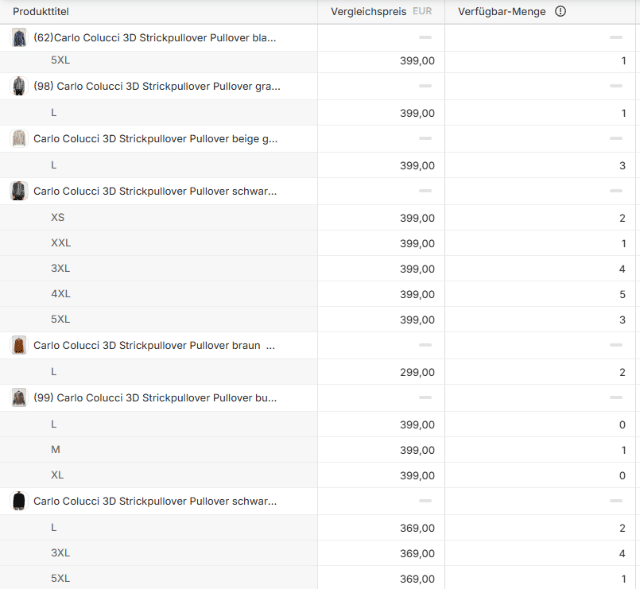Select the XS variant row label
The image size is (640, 589).
coord(58,218)
